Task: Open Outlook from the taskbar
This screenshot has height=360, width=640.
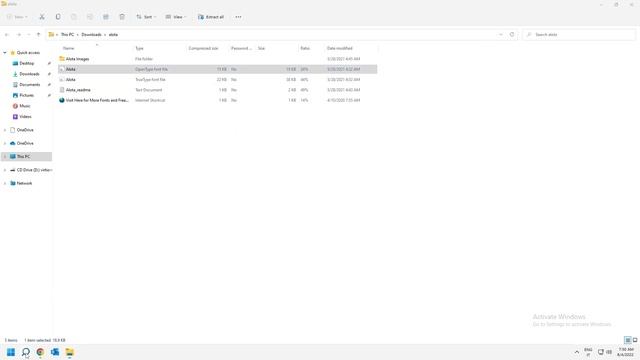Action: point(55,352)
